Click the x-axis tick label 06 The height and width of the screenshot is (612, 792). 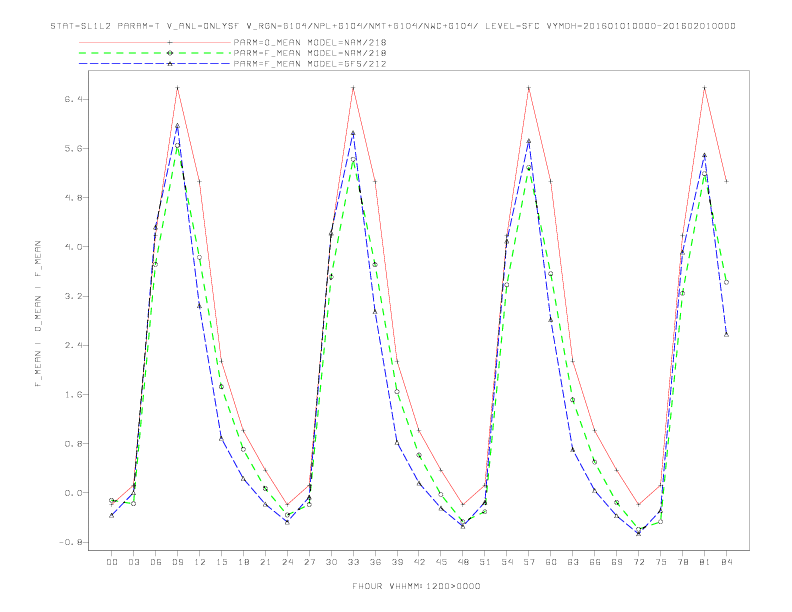[x=156, y=562]
